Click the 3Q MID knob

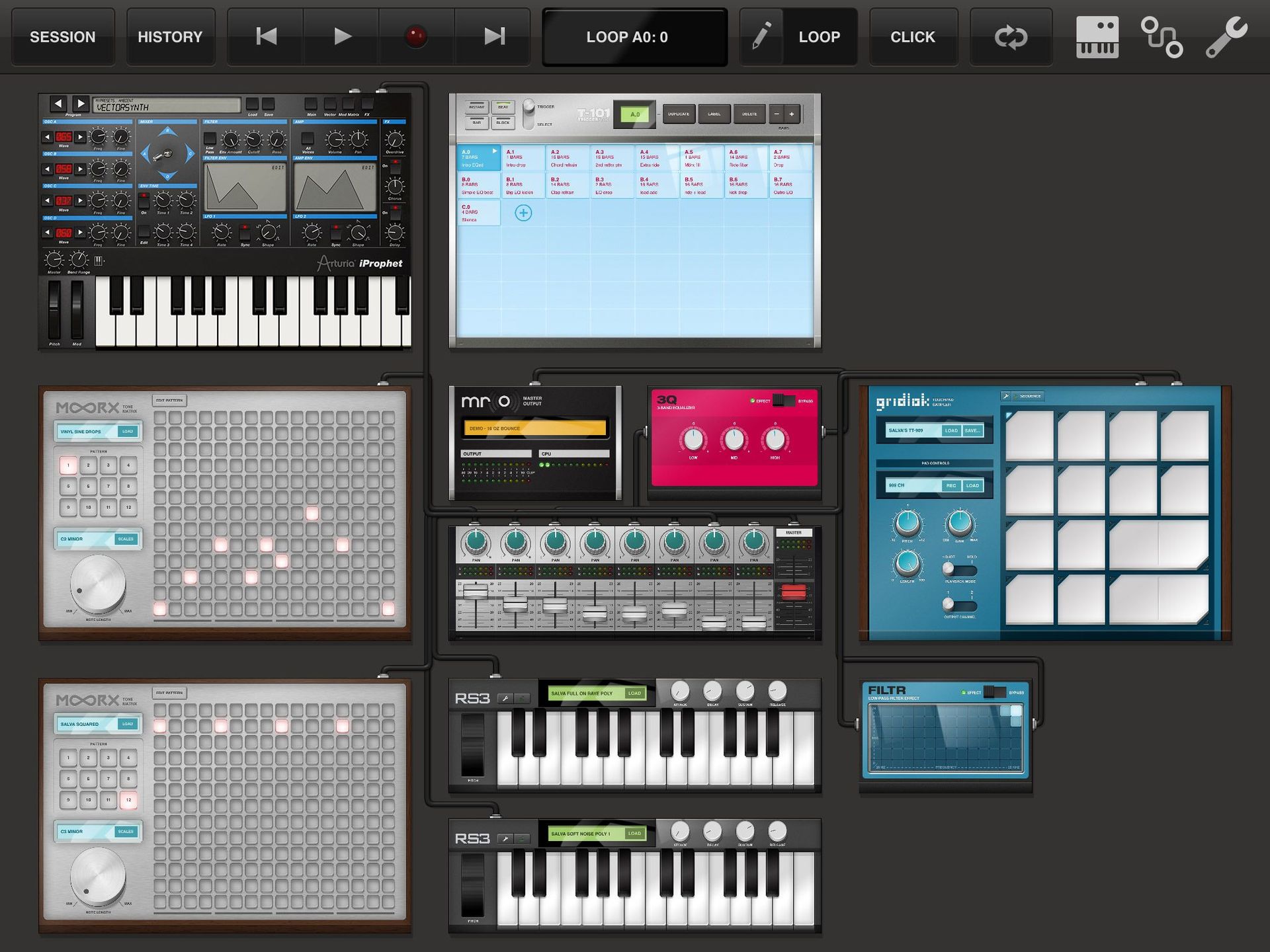(734, 438)
